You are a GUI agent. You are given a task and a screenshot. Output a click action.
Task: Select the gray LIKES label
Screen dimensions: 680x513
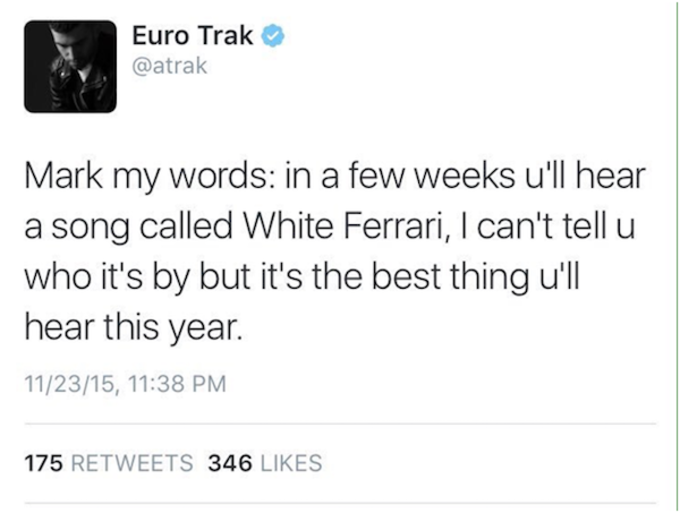click(x=291, y=463)
